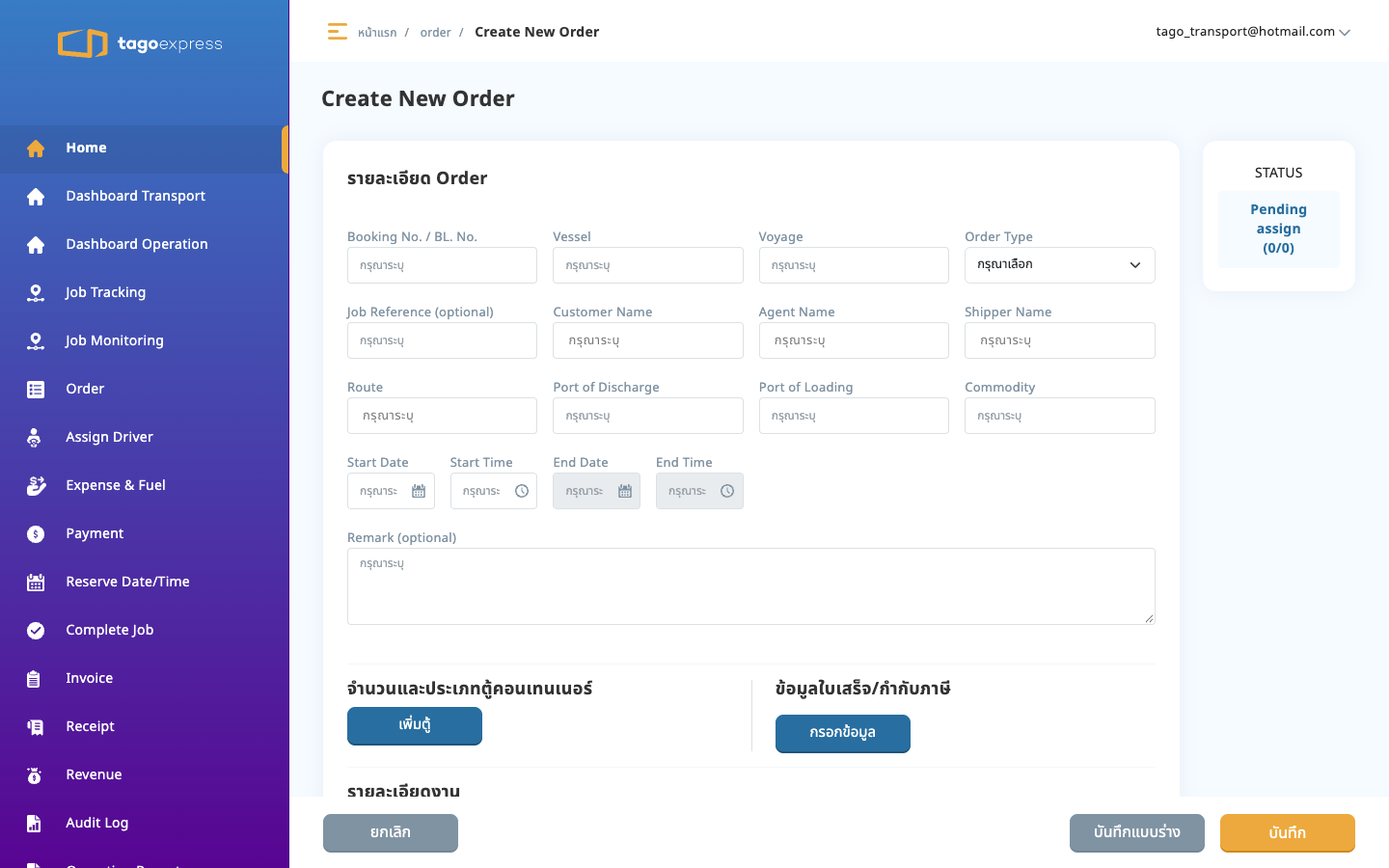The image size is (1389, 868).
Task: Click the Expense & Fuel hand icon
Action: point(36,485)
